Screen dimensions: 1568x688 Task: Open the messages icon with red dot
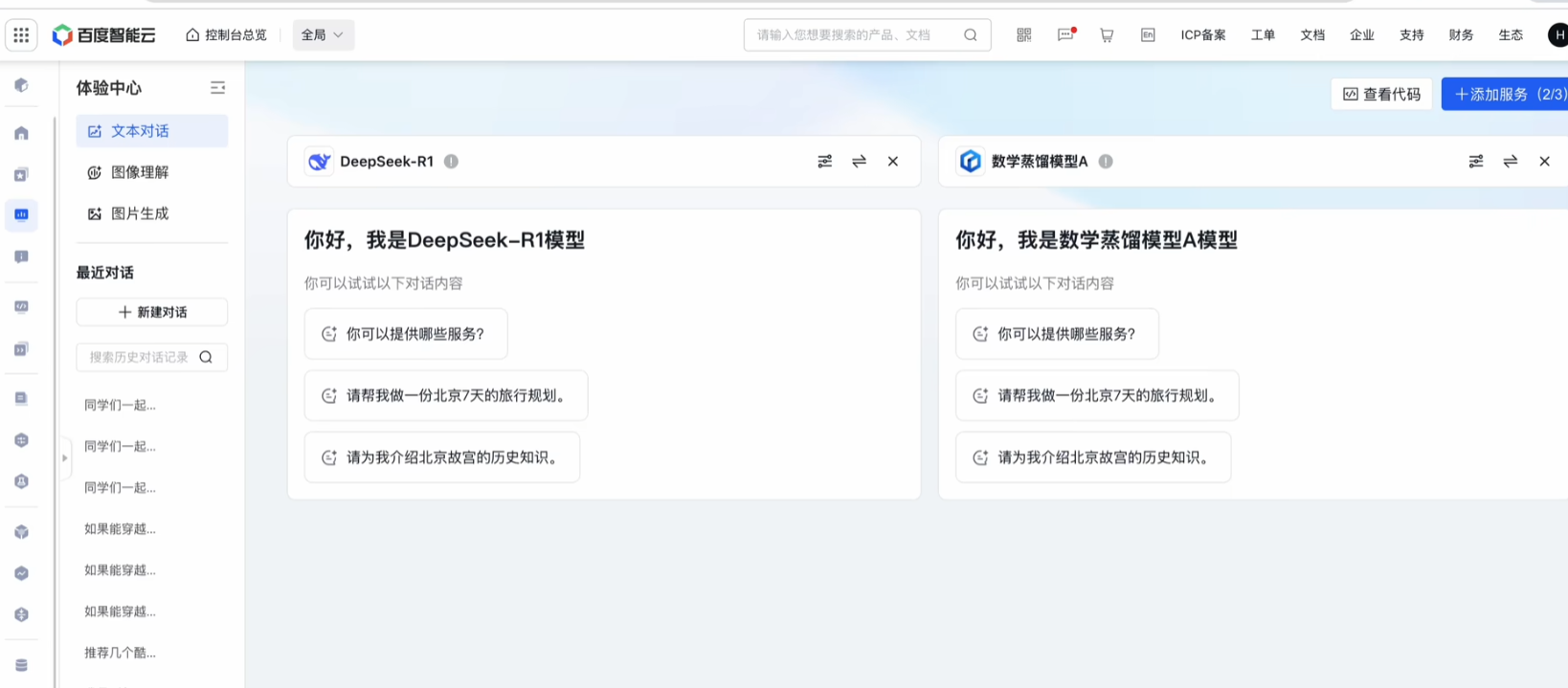pyautogui.click(x=1065, y=35)
